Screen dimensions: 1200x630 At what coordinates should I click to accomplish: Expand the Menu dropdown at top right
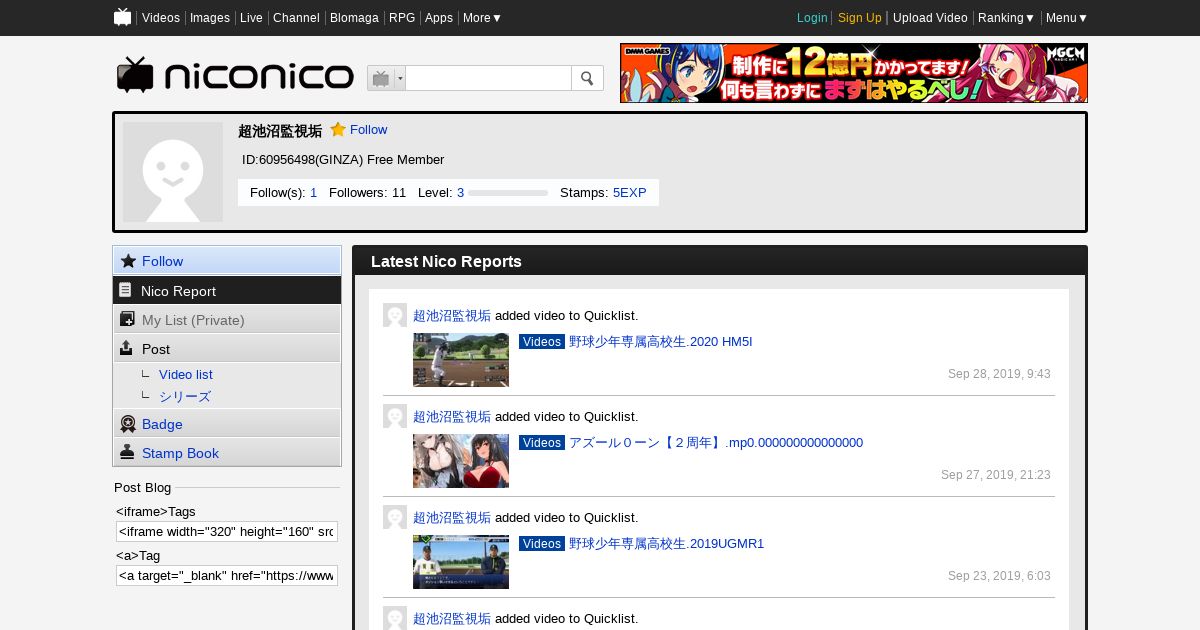tap(1067, 18)
